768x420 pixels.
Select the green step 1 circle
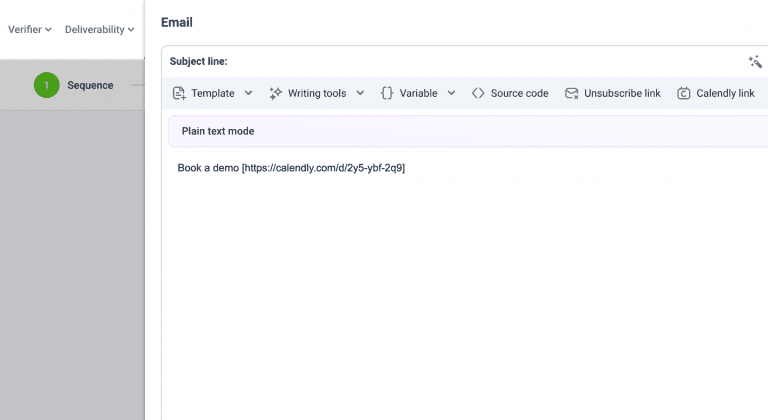(46, 85)
